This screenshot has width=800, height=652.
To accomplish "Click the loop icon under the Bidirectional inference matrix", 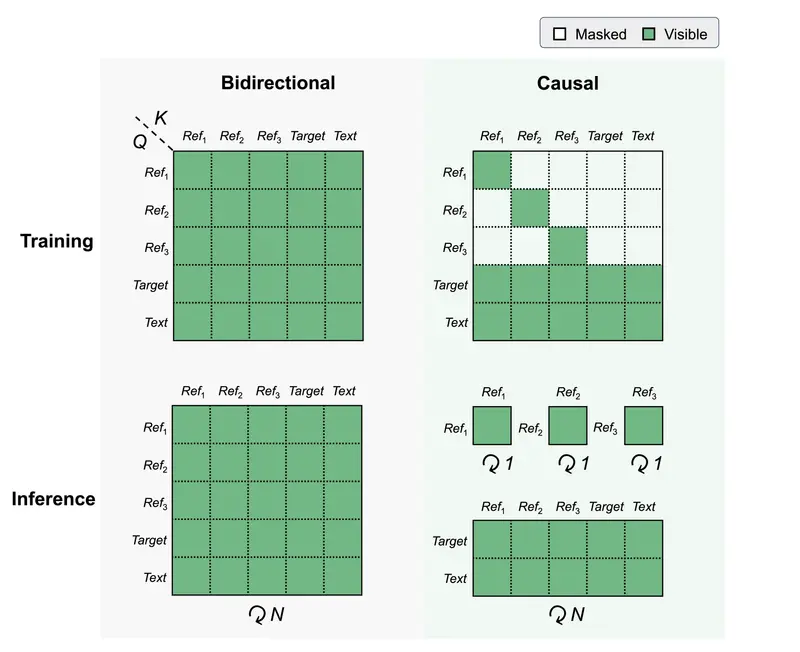I will (x=257, y=613).
